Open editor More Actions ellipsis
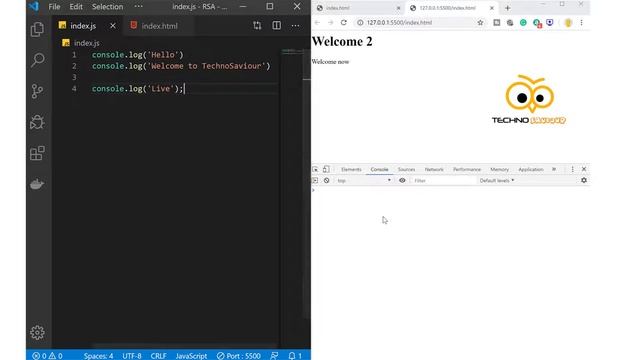Screen dimensions: 640x360 pyautogui.click(x=295, y=26)
